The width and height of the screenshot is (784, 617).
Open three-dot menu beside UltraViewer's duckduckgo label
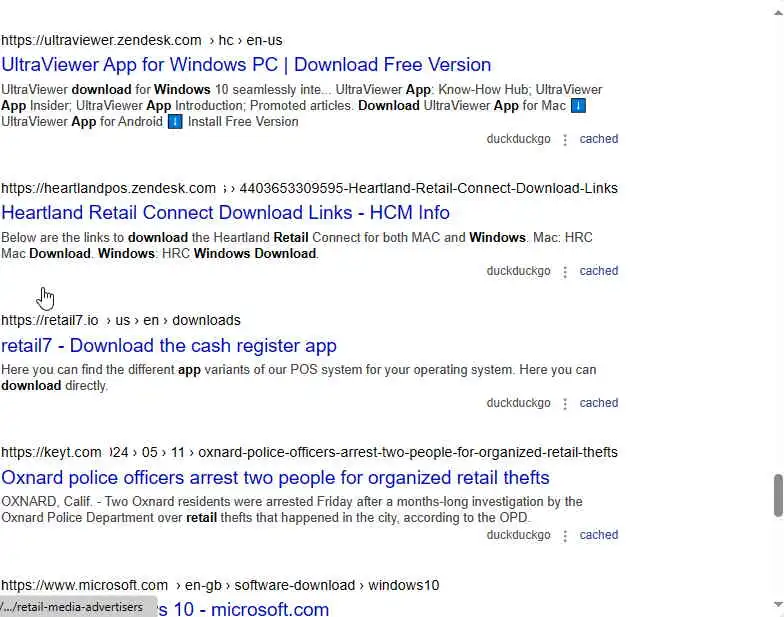pyautogui.click(x=565, y=140)
